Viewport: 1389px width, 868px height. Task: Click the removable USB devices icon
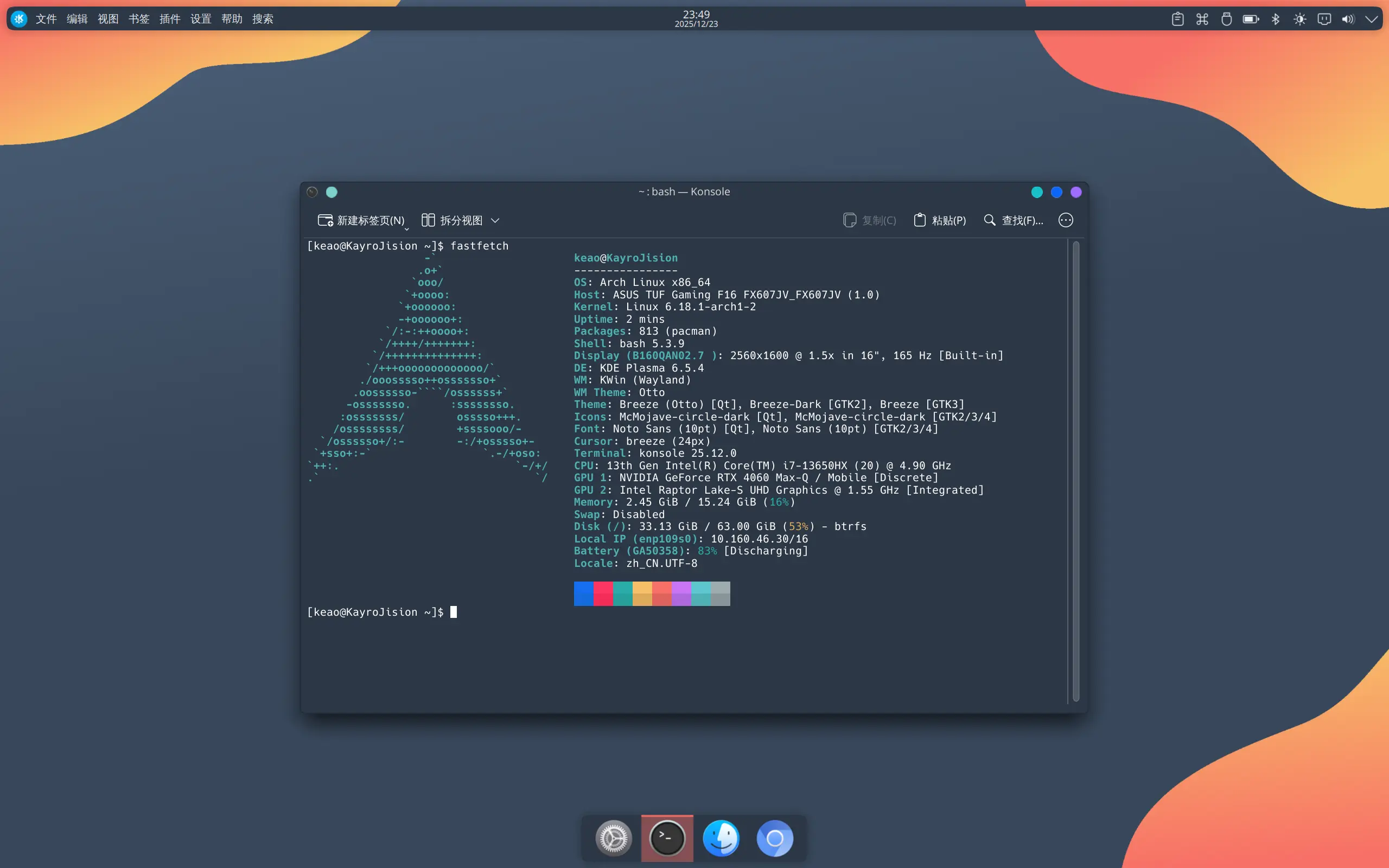[x=1227, y=19]
